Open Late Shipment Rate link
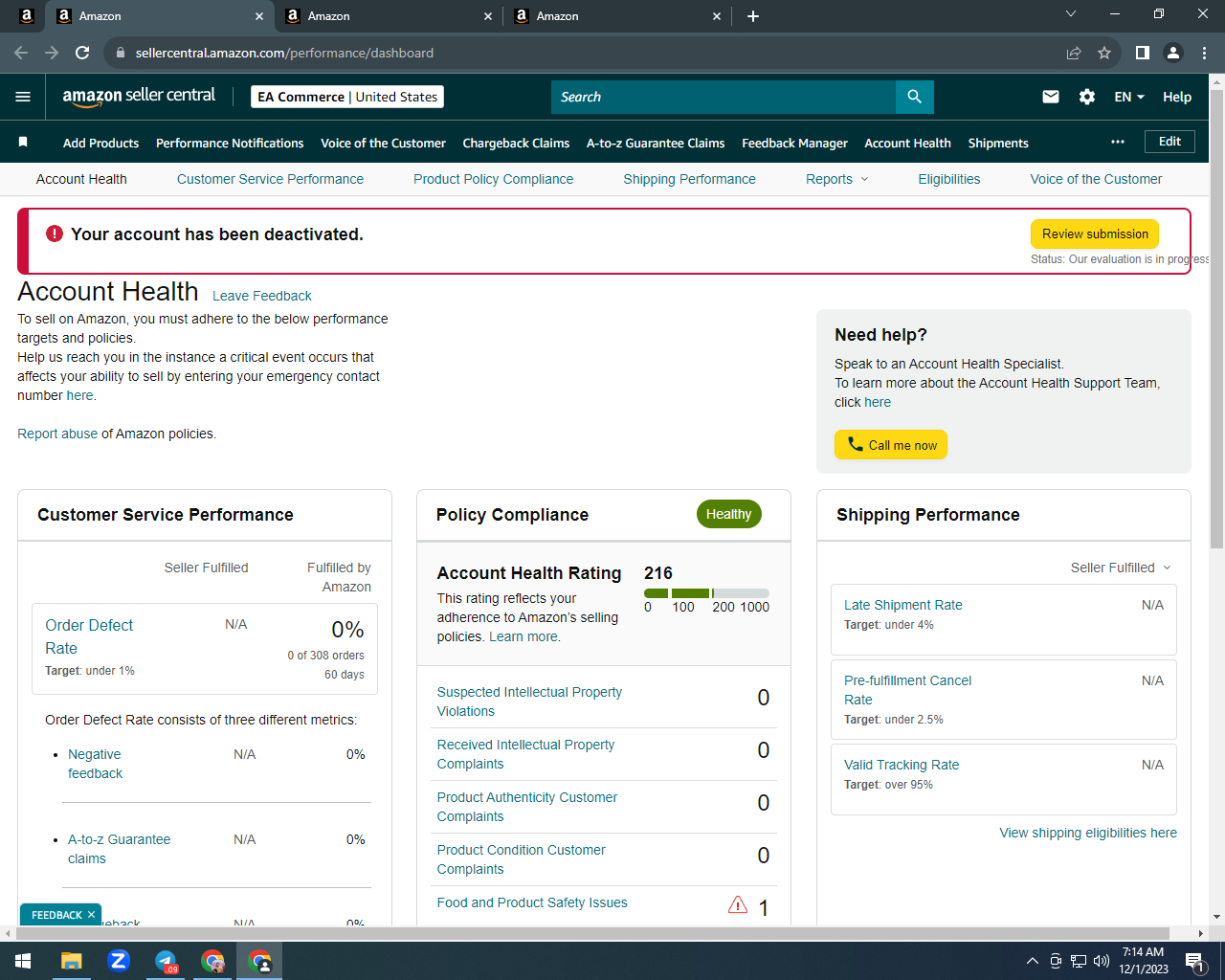 (902, 605)
